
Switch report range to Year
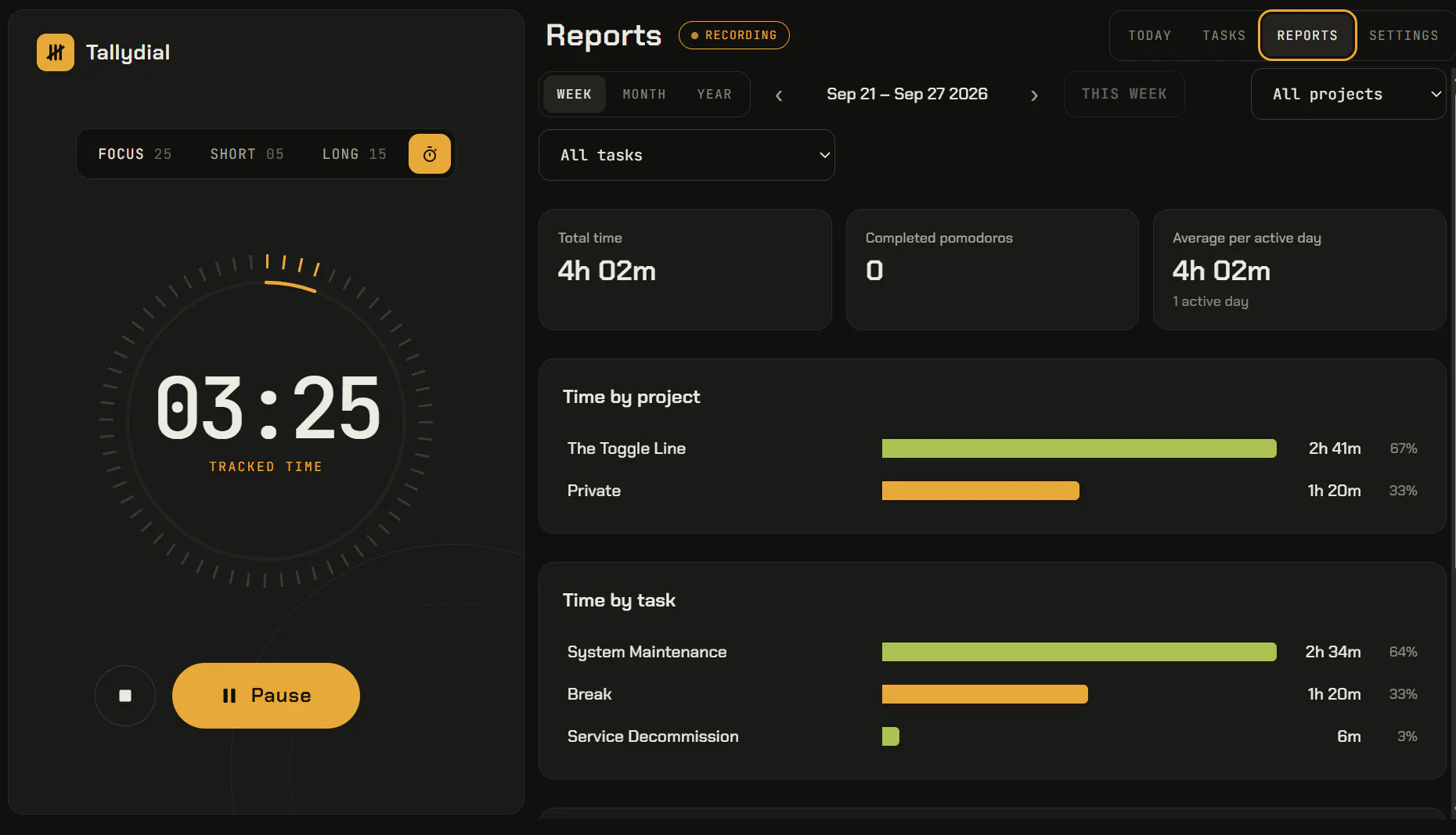715,94
